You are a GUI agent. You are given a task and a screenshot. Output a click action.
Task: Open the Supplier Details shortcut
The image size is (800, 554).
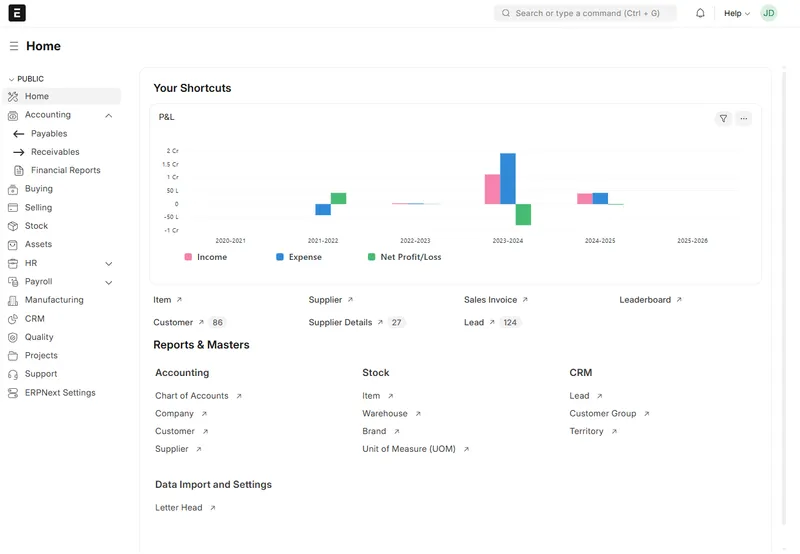tap(356, 322)
